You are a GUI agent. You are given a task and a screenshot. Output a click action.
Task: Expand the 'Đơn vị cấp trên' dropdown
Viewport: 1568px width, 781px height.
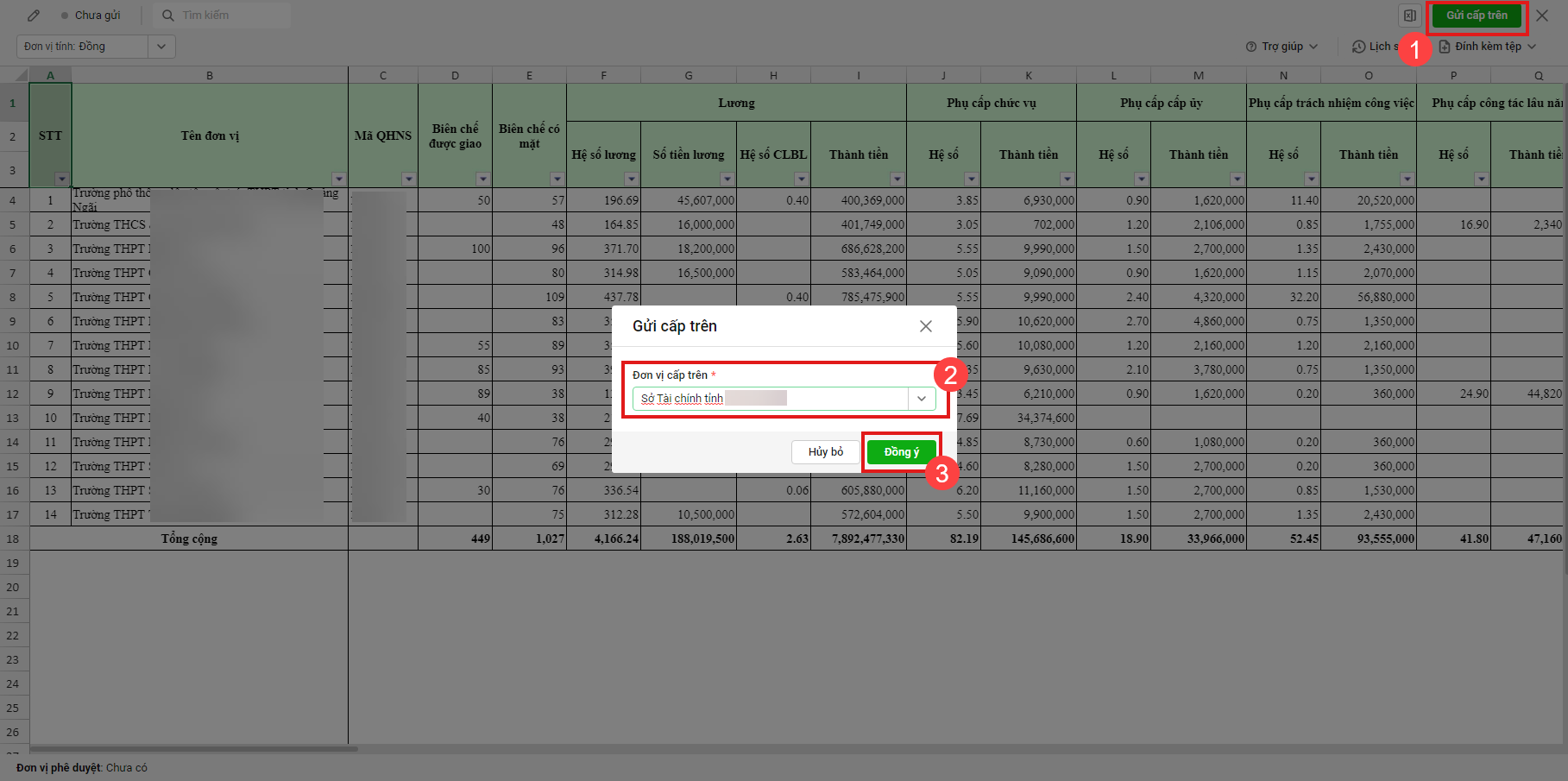point(921,399)
